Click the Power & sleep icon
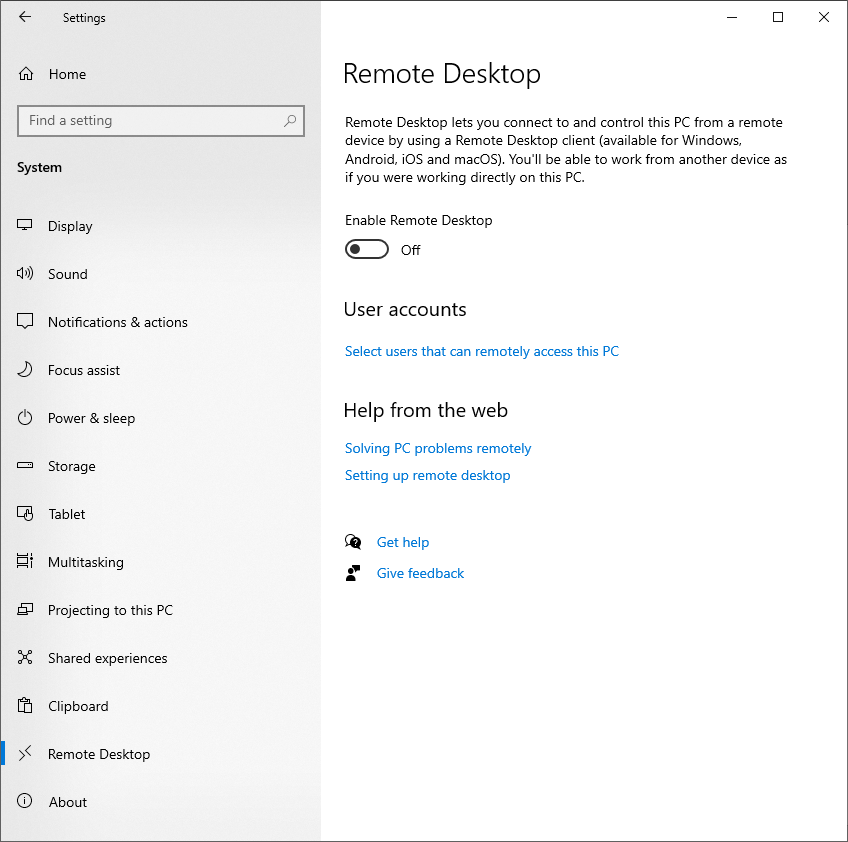Viewport: 848px width, 842px height. pyautogui.click(x=26, y=418)
